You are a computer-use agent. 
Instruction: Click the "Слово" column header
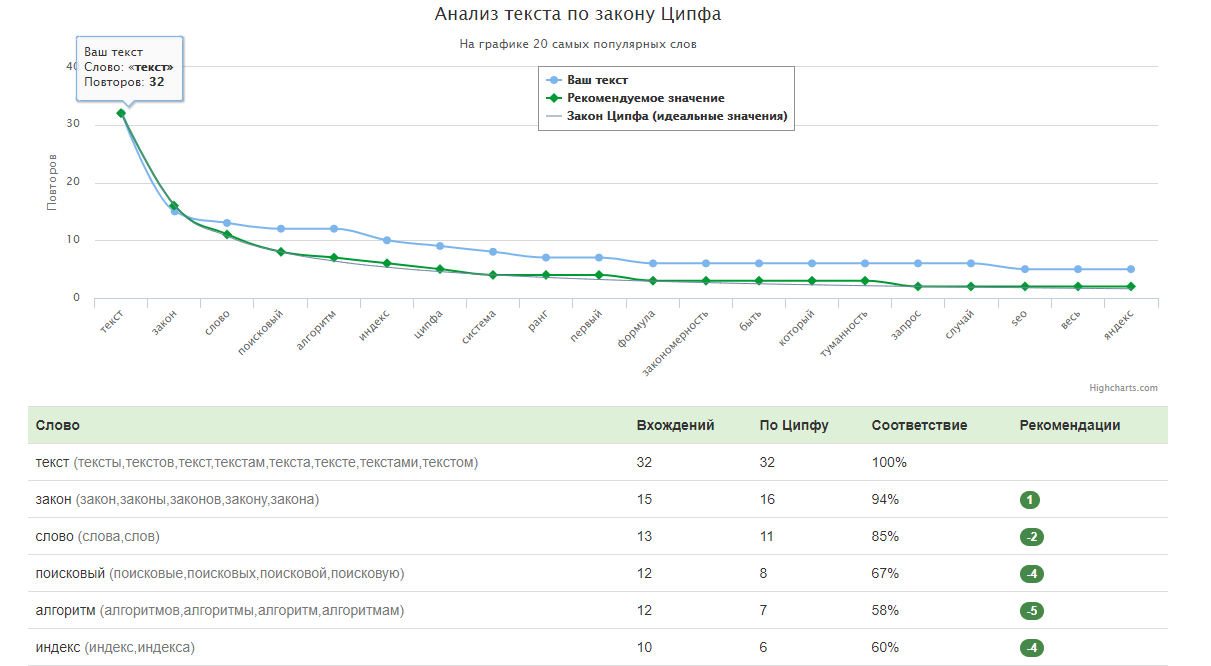[x=58, y=425]
